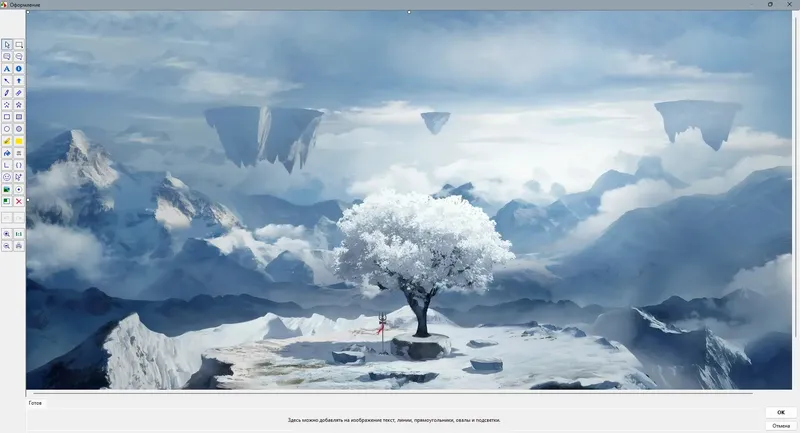This screenshot has height=433, width=800.
Task: Print the image via printer icon
Action: 19,246
